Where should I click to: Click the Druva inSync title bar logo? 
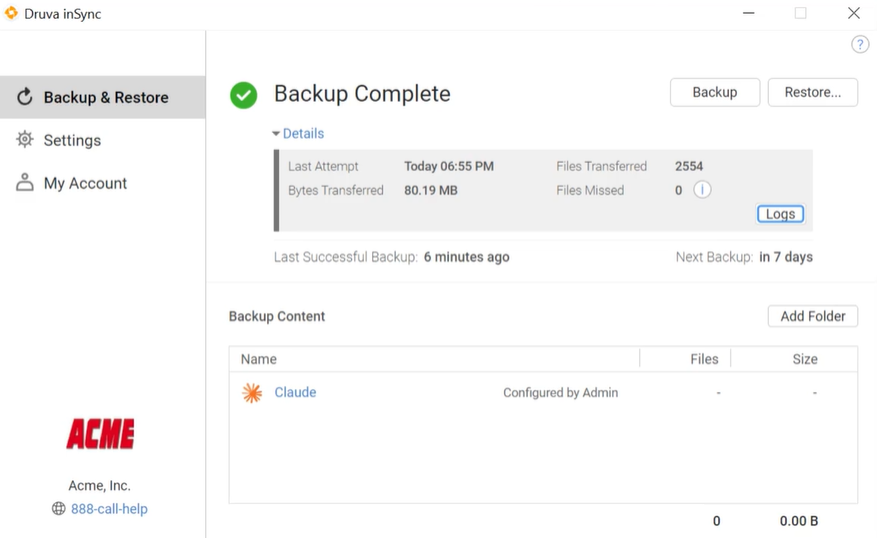(x=11, y=13)
